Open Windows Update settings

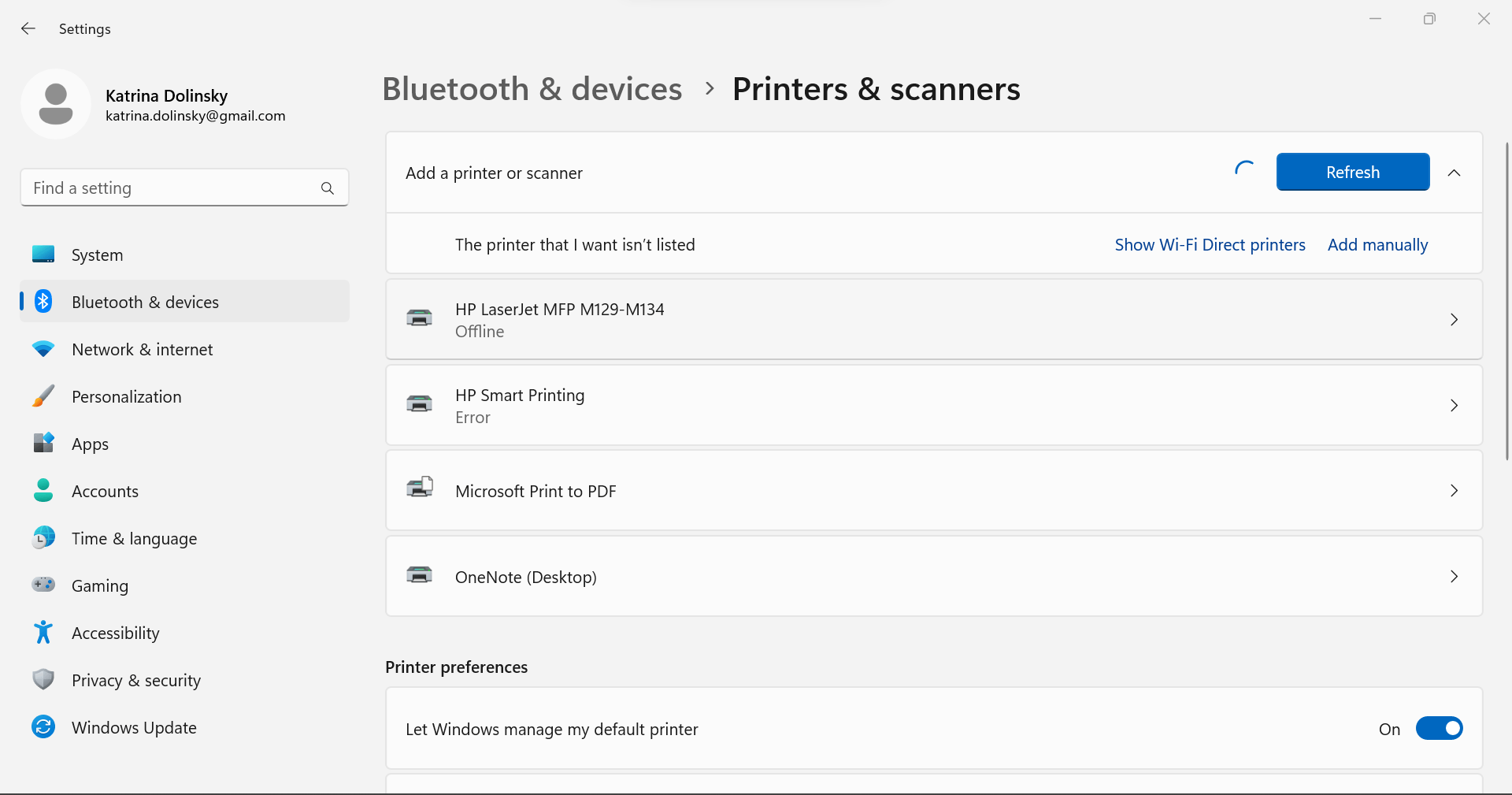point(185,727)
